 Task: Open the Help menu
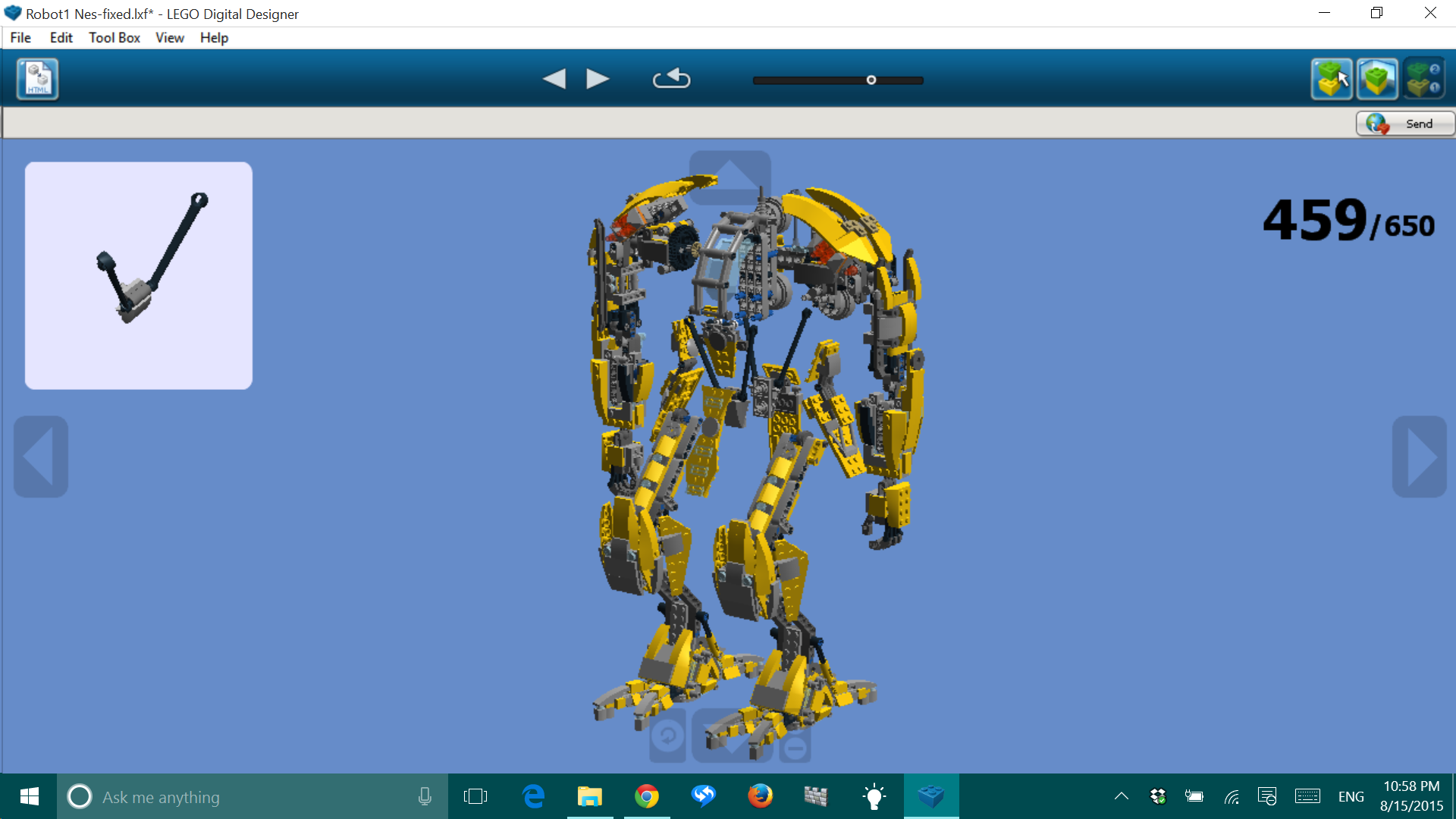(x=213, y=37)
